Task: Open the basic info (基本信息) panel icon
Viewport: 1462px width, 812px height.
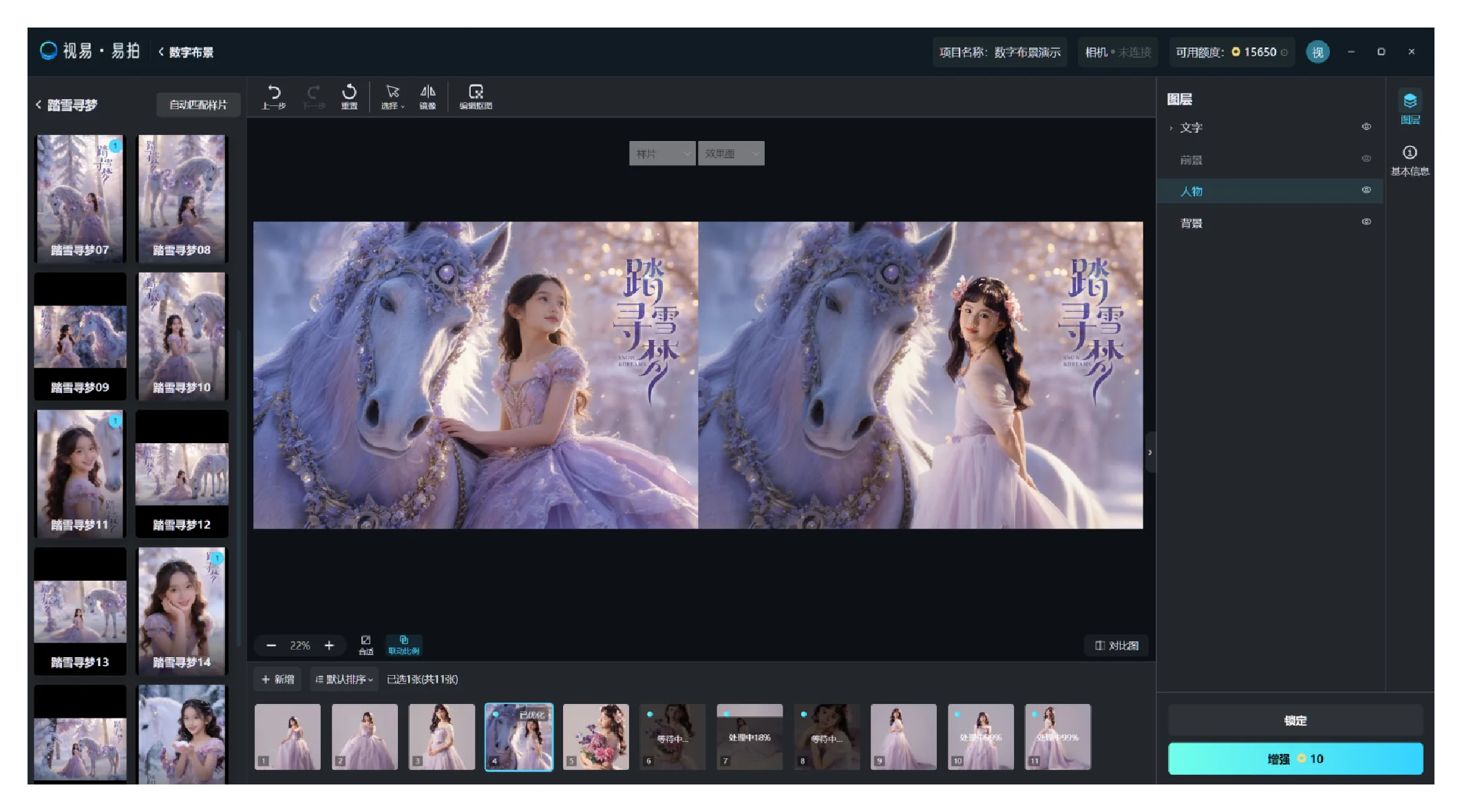Action: point(1410,153)
